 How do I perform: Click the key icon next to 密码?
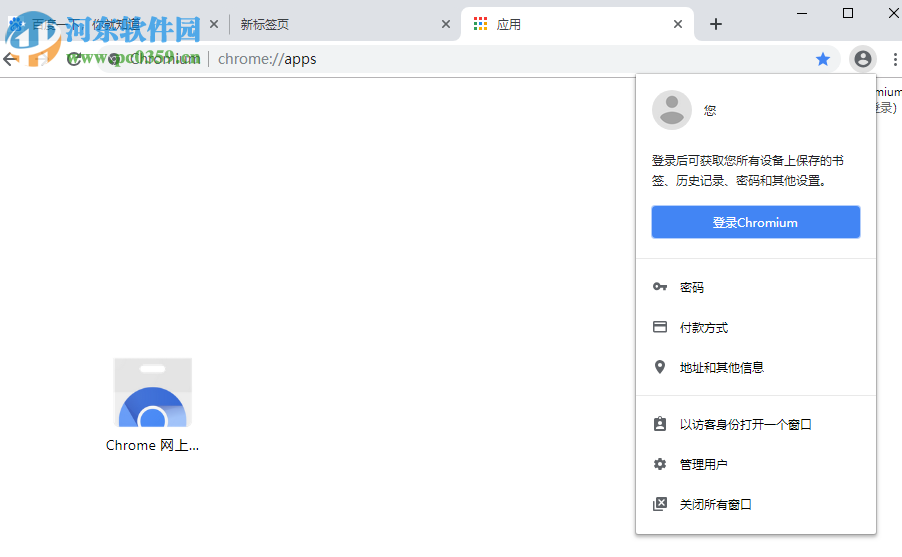[x=660, y=287]
